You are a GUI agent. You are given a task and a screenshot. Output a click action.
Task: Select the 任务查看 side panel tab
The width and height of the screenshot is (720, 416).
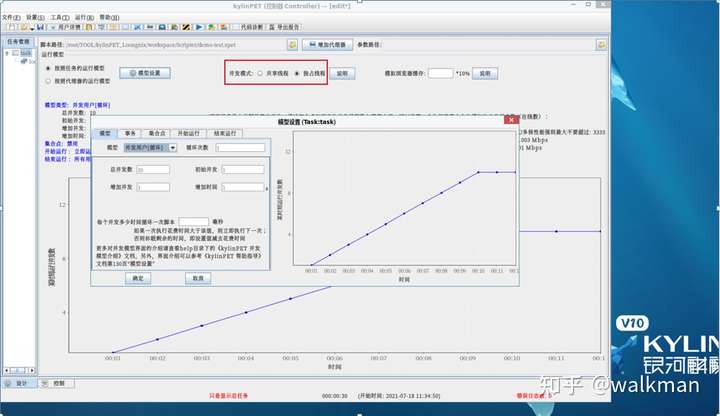[x=18, y=42]
